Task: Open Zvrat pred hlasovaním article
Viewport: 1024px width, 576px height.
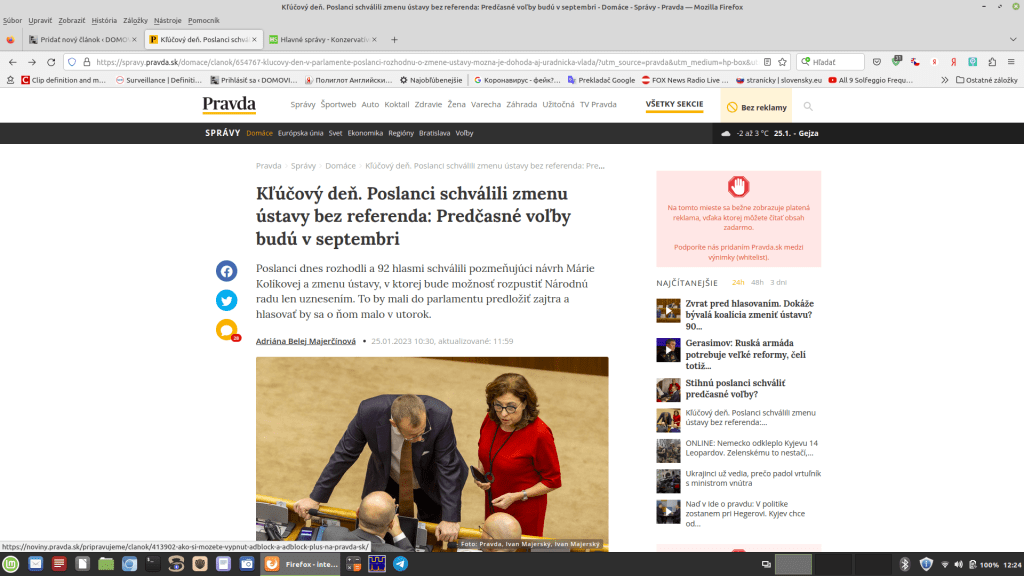Action: point(749,315)
